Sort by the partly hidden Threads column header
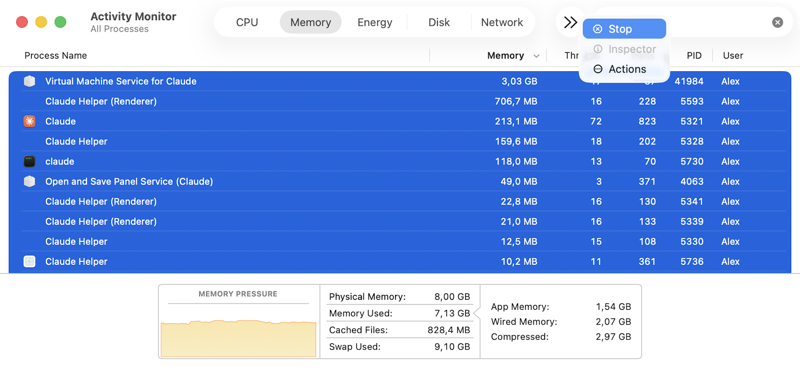The height and width of the screenshot is (371, 800). [571, 56]
